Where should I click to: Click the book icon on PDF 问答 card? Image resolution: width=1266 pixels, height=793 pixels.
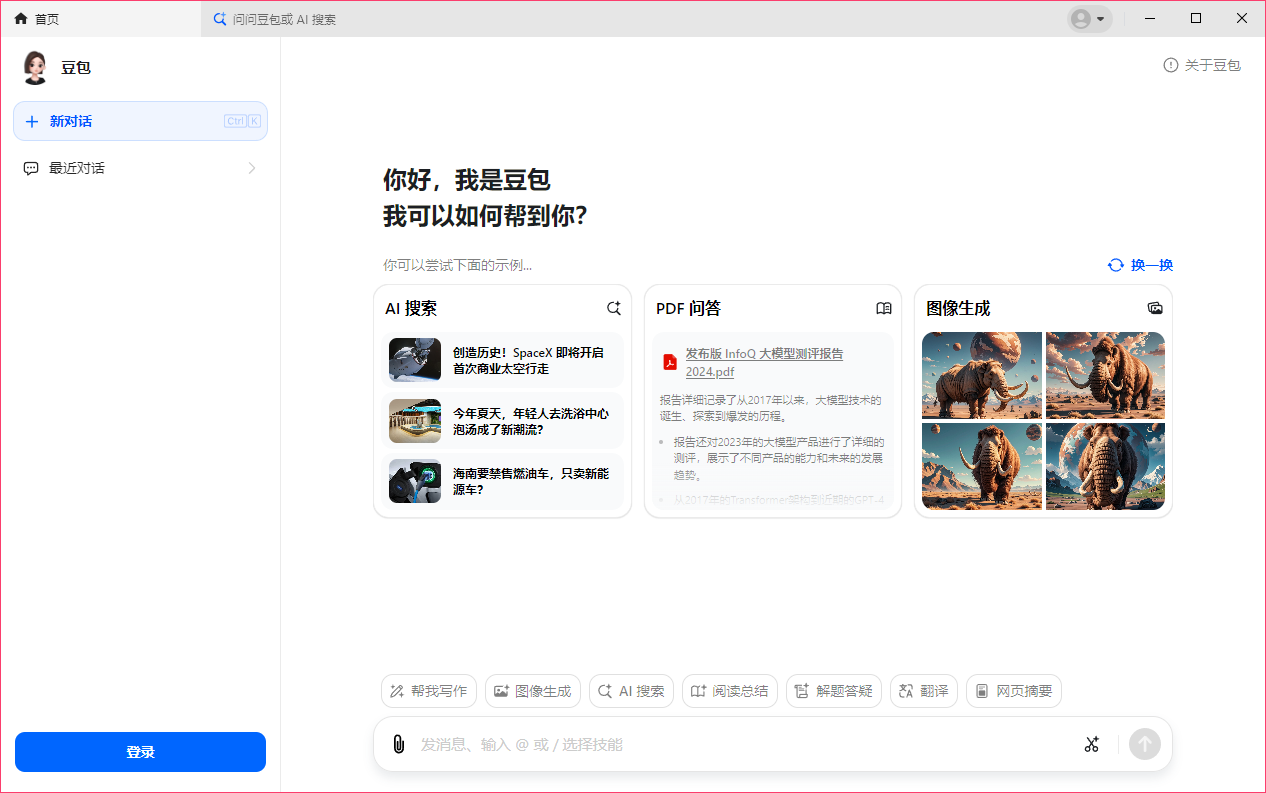click(883, 308)
